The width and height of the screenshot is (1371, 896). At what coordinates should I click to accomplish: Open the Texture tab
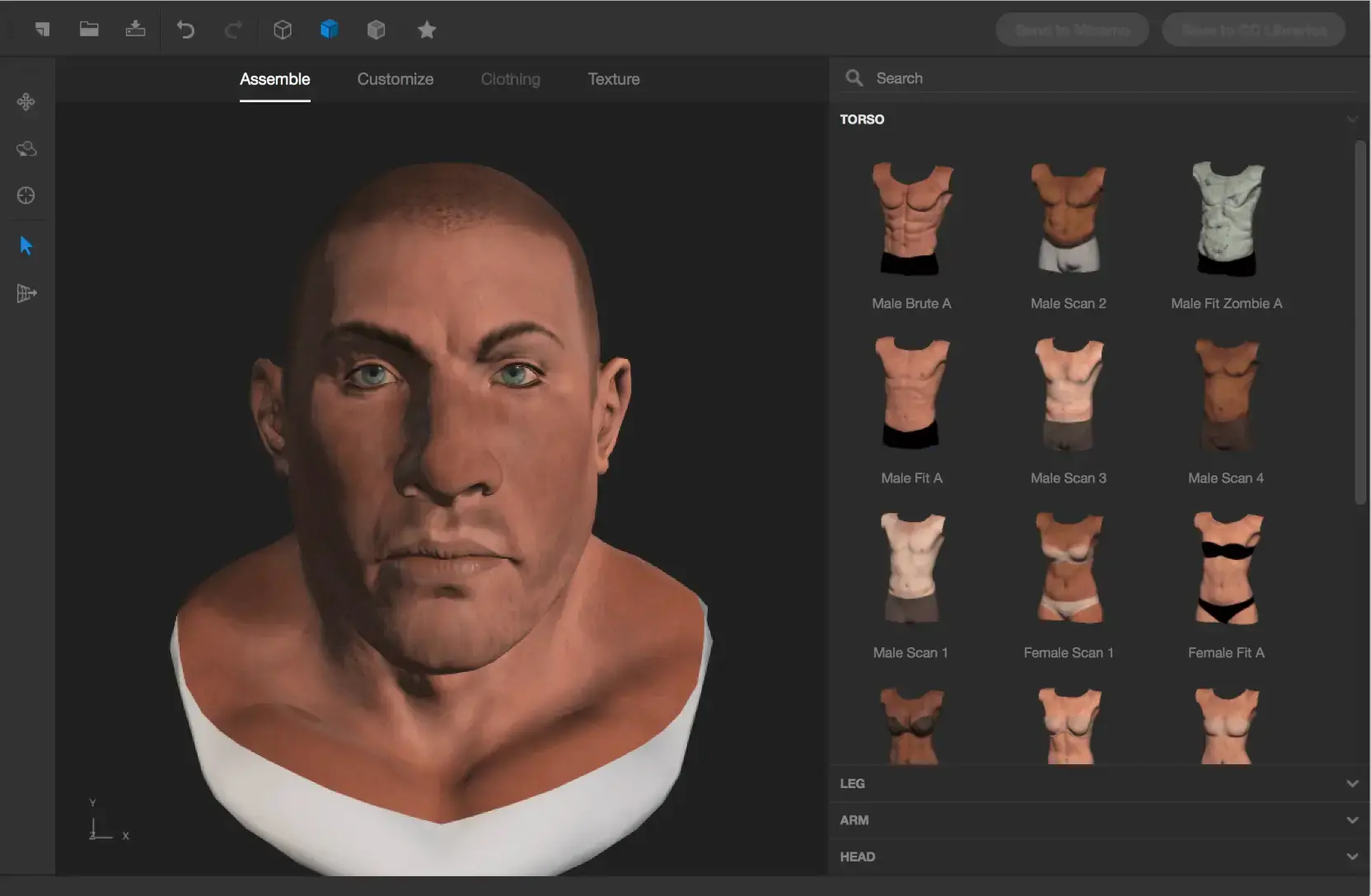(x=614, y=79)
